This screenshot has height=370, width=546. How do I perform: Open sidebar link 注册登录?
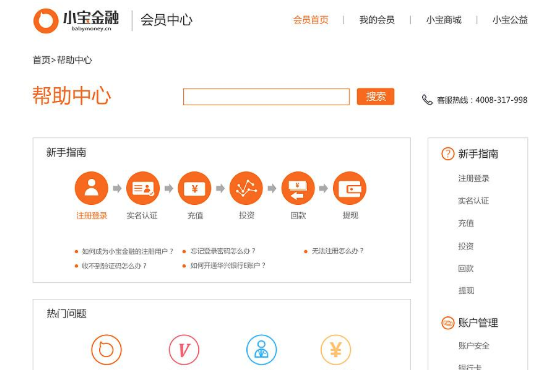click(474, 179)
